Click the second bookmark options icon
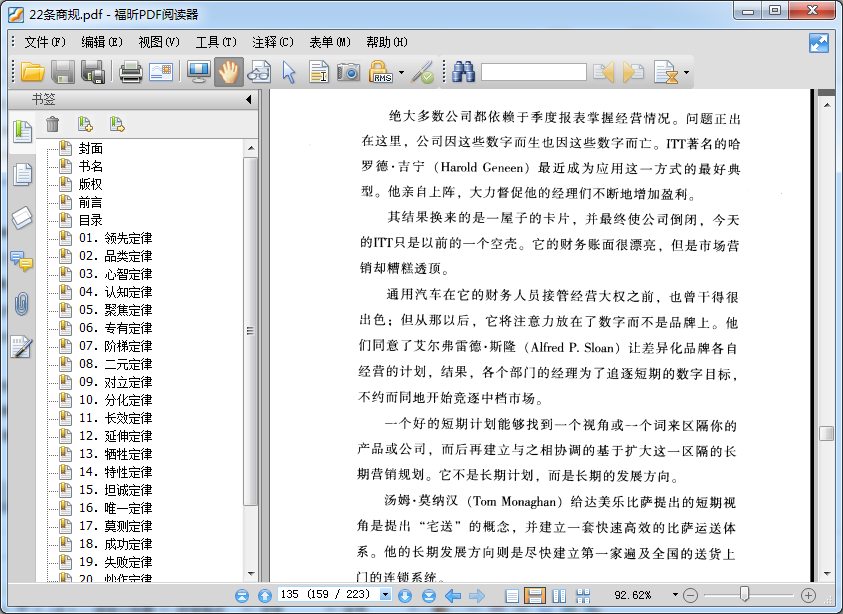Screen dimensions: 843x614 117,124
